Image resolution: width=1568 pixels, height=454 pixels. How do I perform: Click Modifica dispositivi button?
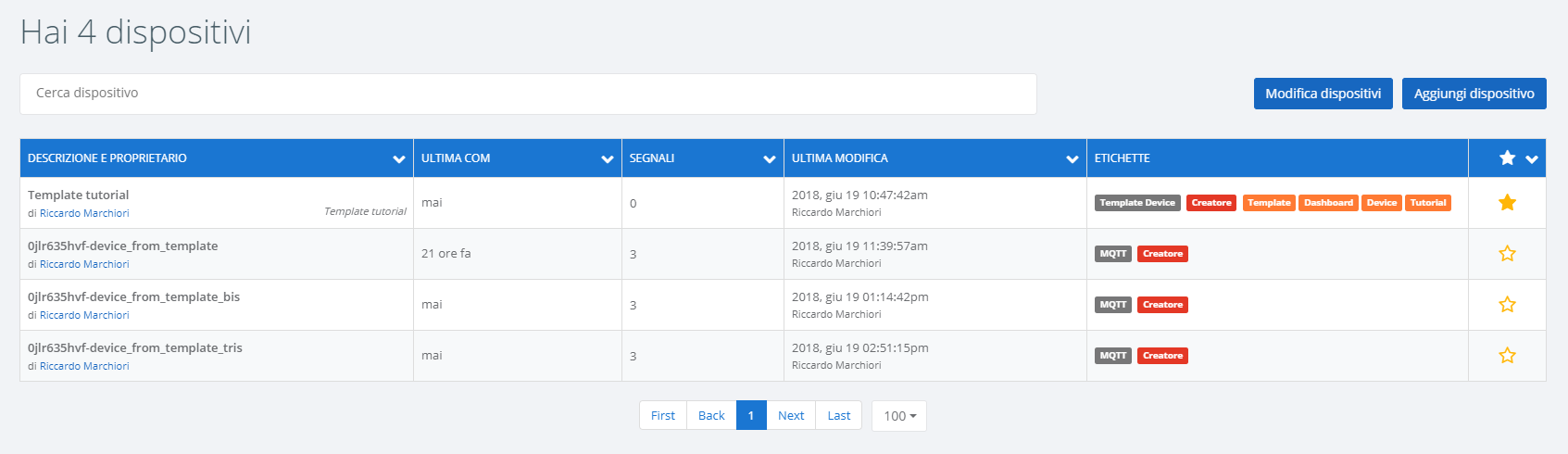[x=1323, y=94]
